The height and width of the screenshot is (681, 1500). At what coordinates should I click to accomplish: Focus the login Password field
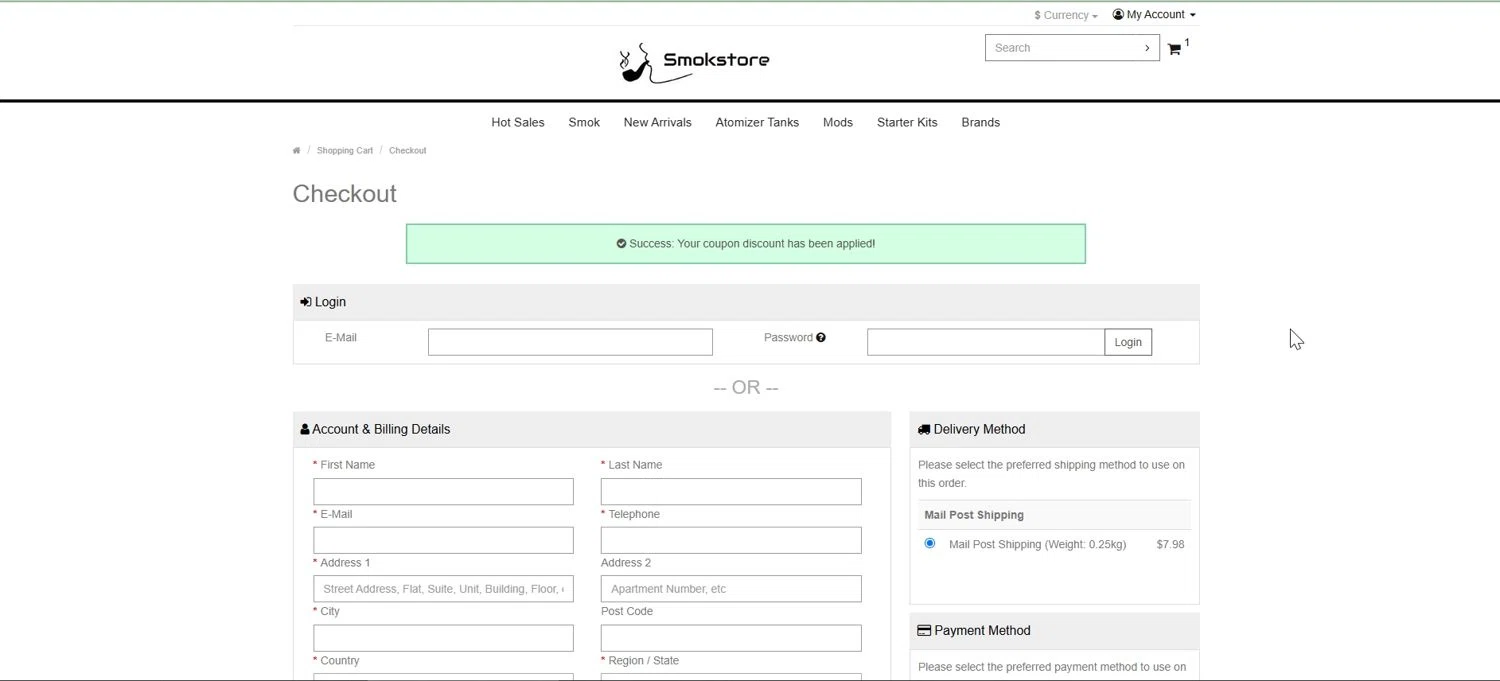pyautogui.click(x=986, y=342)
